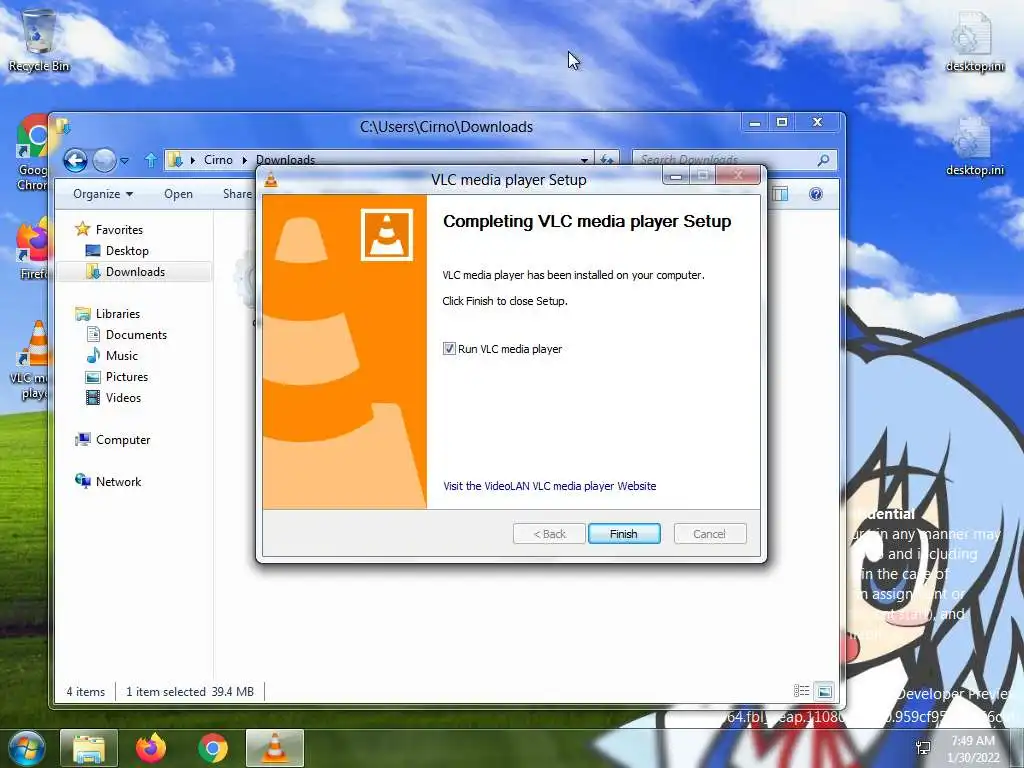This screenshot has height=768, width=1024.
Task: Click the Forward arrow in the Downloads Explorer window
Action: (x=104, y=160)
